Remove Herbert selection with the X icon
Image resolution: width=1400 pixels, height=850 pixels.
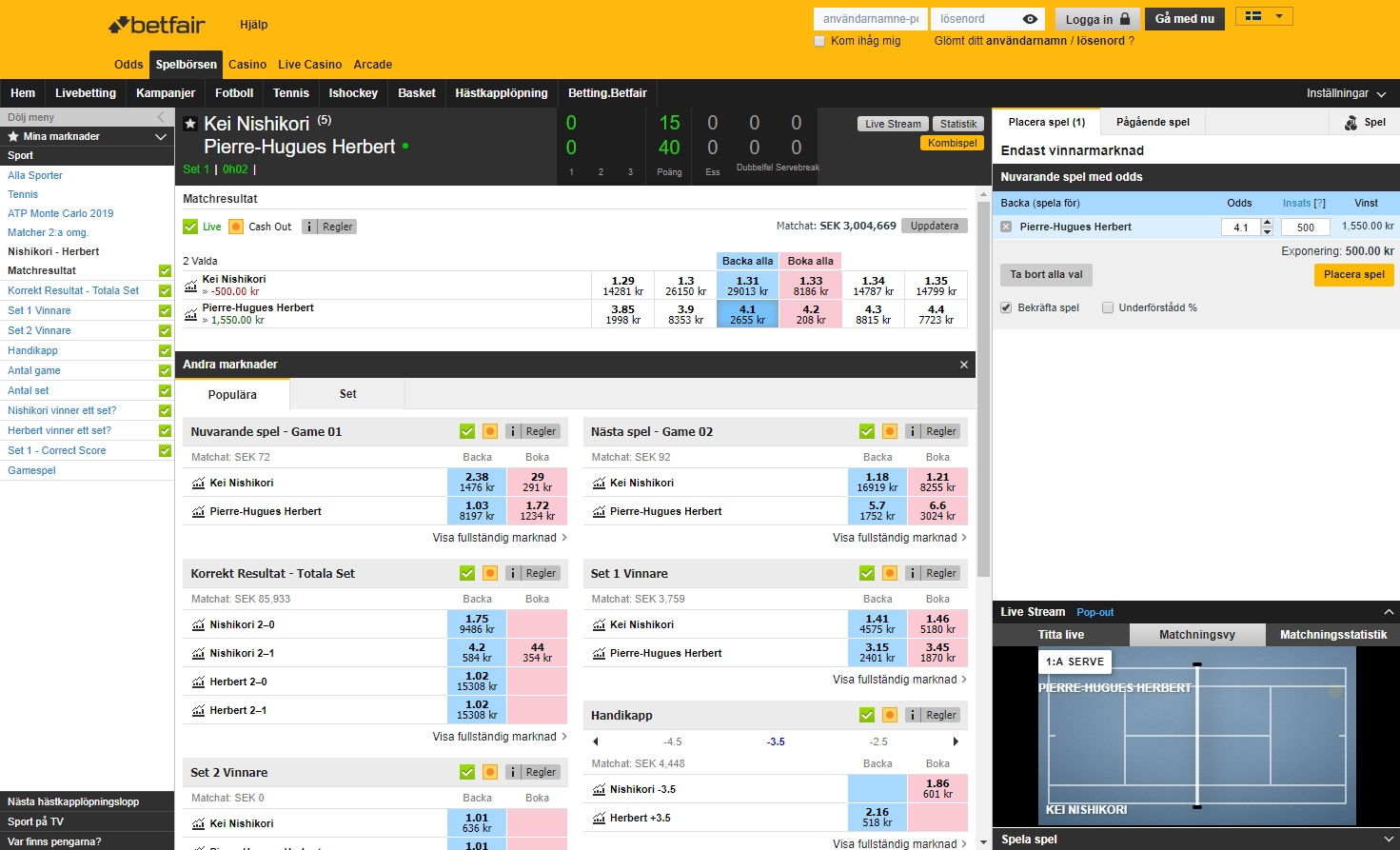click(x=1008, y=227)
